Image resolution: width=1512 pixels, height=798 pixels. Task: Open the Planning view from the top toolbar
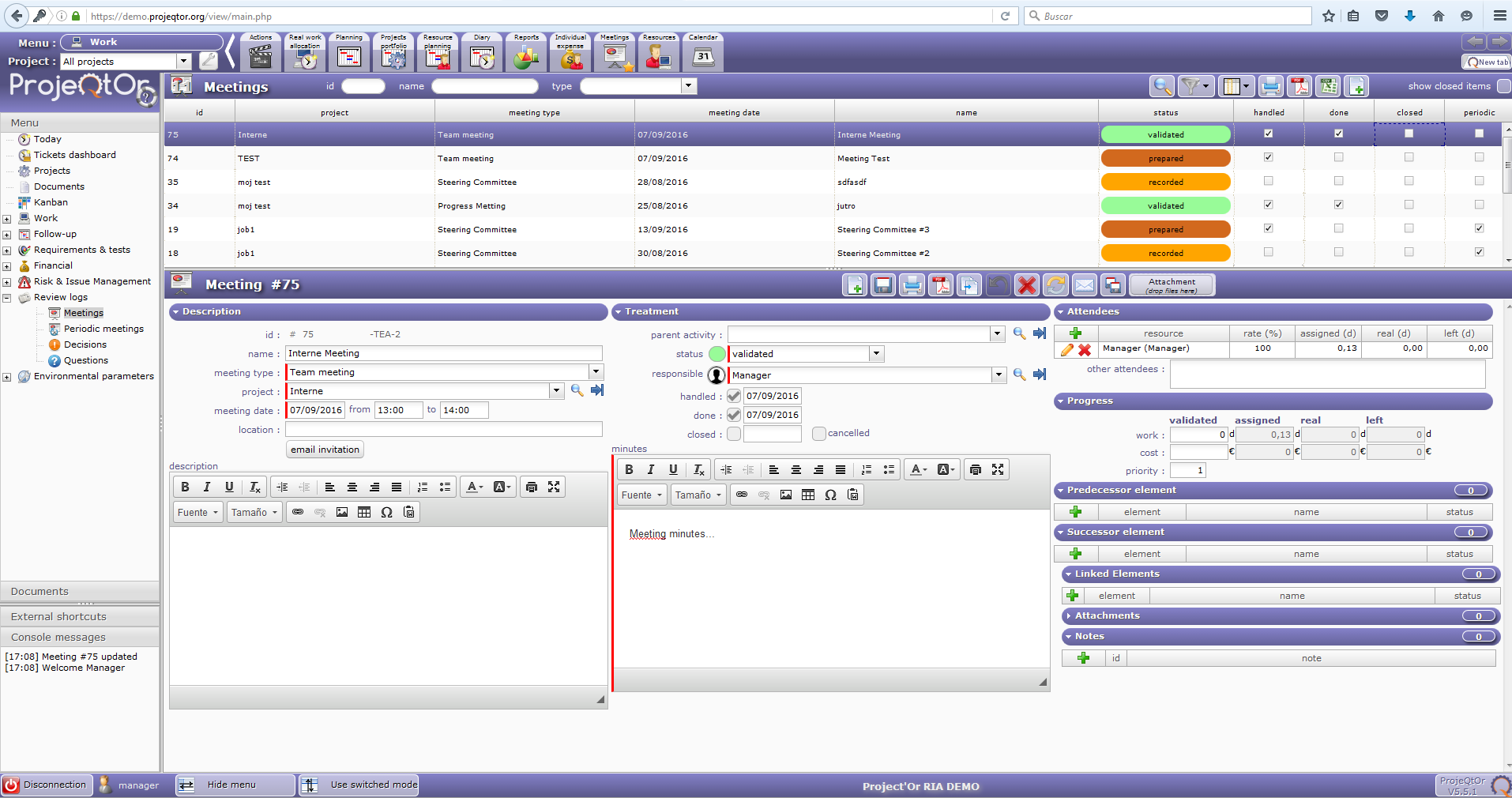point(349,52)
